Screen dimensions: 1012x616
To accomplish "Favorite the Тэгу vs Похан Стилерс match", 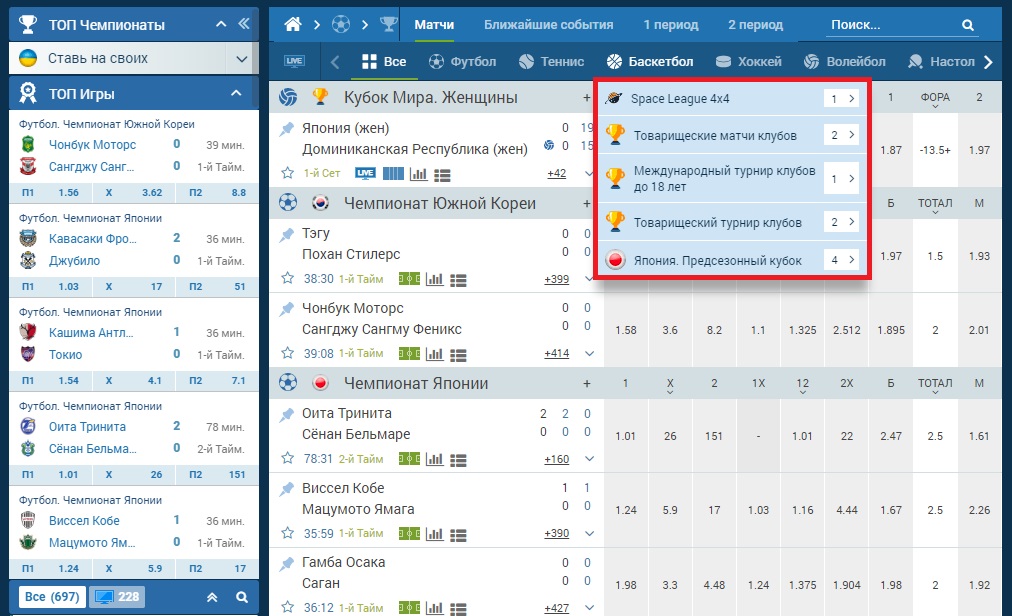I will point(287,278).
